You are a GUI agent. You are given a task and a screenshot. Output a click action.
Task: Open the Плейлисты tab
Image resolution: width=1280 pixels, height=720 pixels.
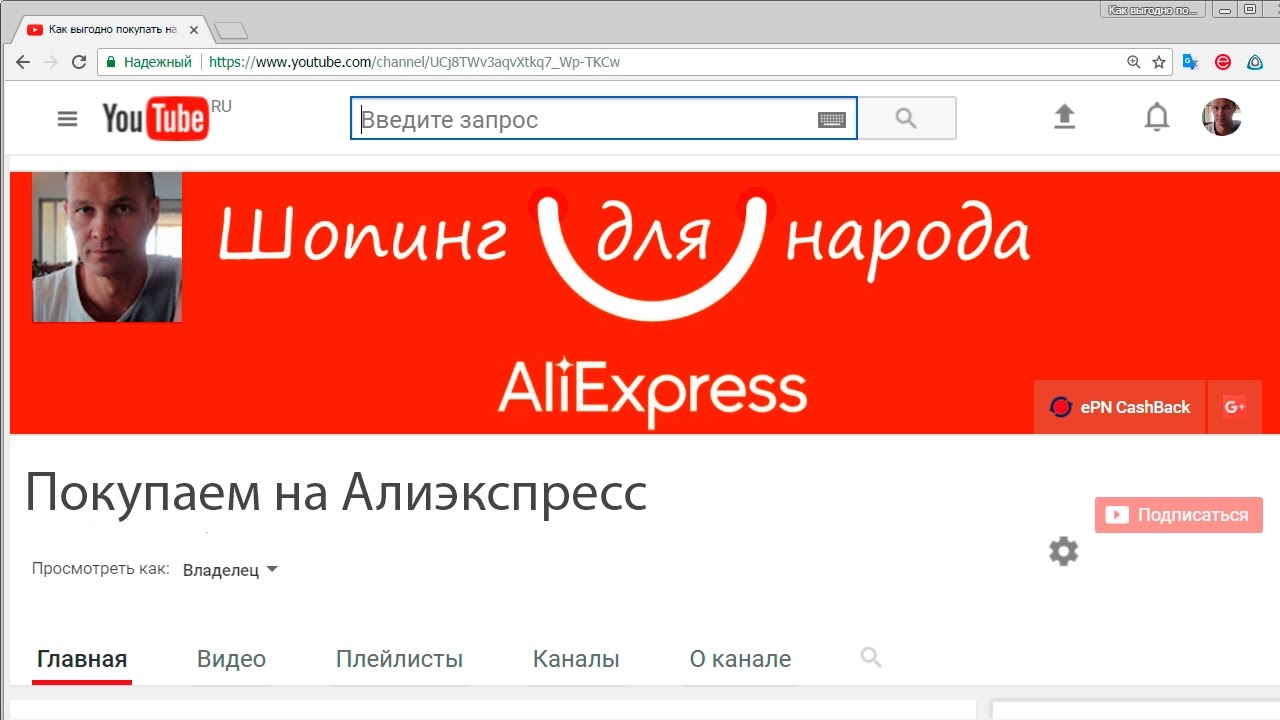click(x=399, y=660)
